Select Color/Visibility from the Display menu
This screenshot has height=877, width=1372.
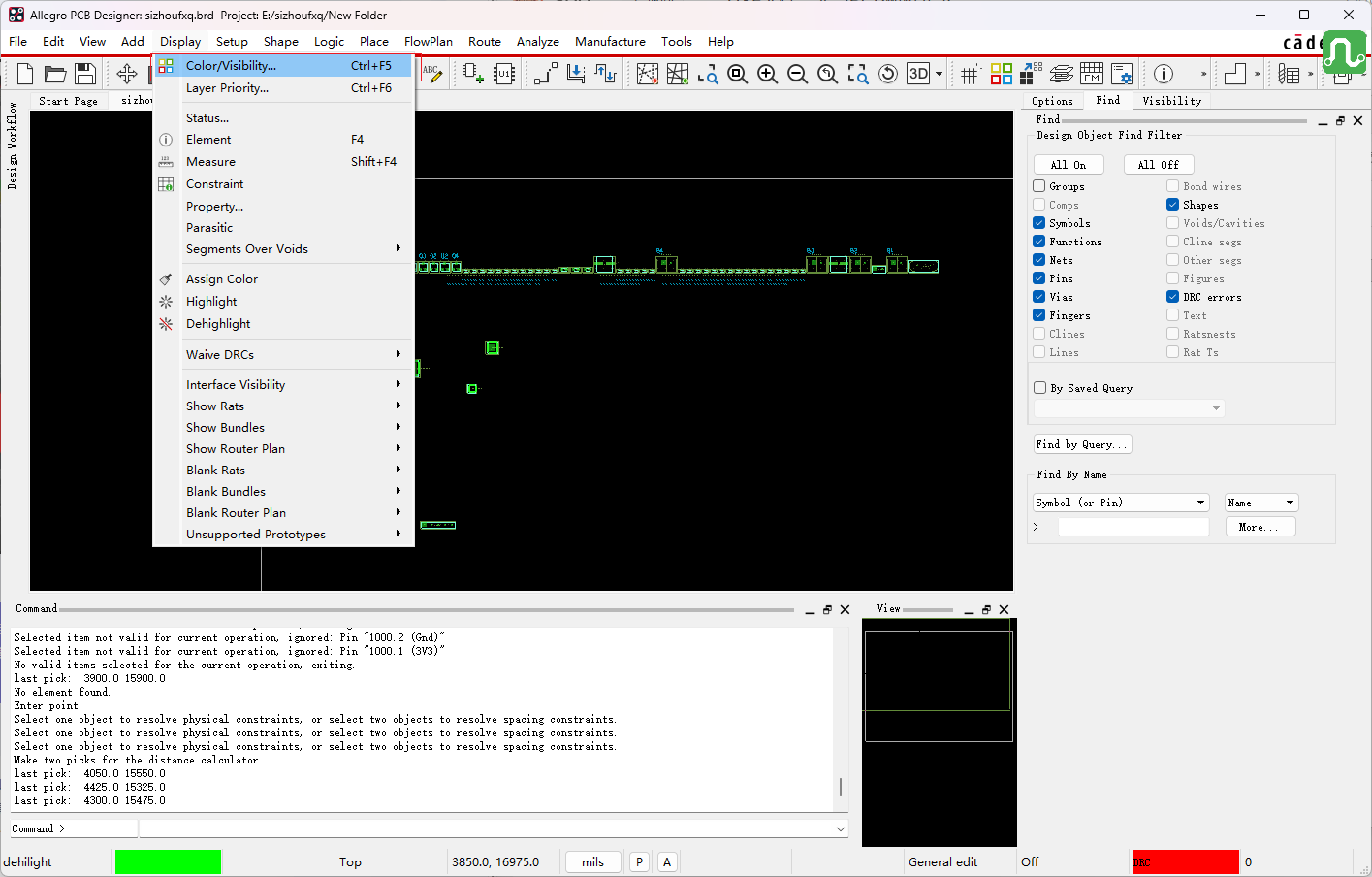pyautogui.click(x=283, y=66)
